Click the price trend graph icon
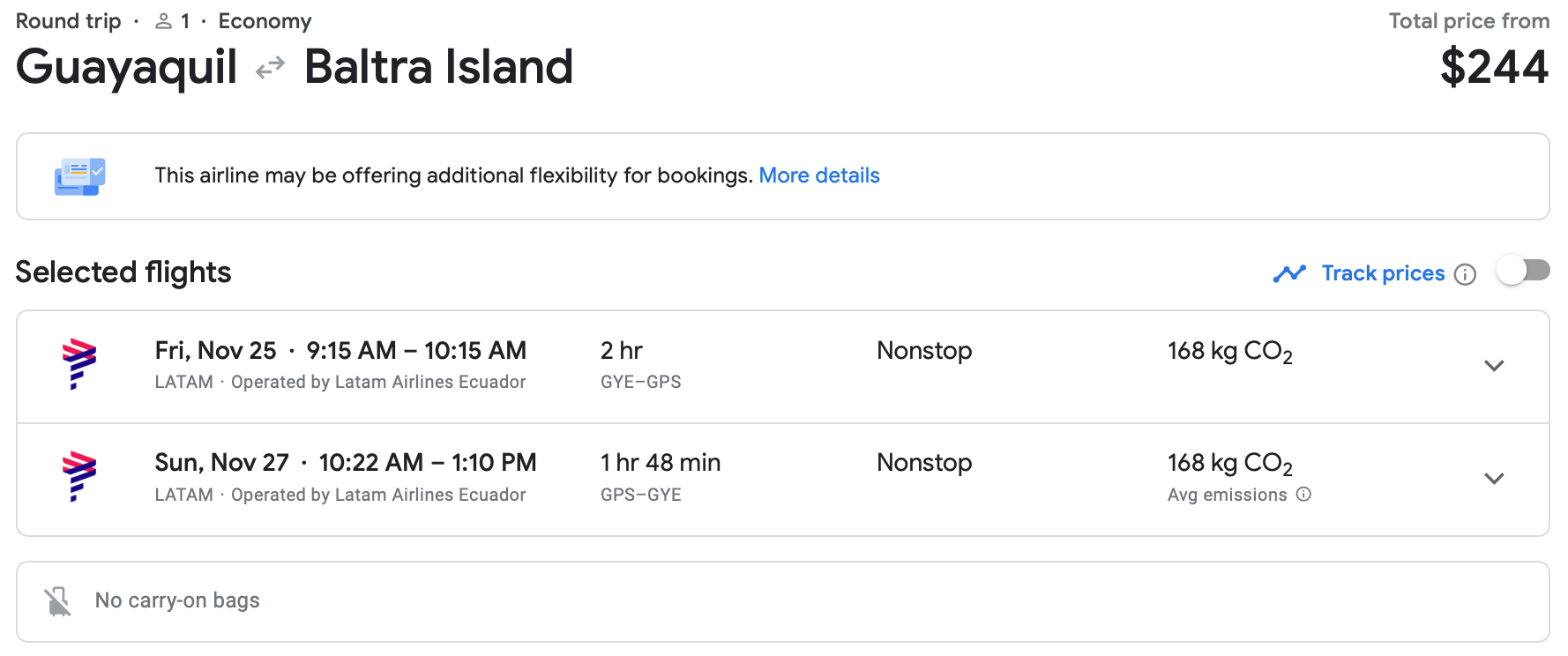Image resolution: width=1568 pixels, height=656 pixels. [1289, 273]
